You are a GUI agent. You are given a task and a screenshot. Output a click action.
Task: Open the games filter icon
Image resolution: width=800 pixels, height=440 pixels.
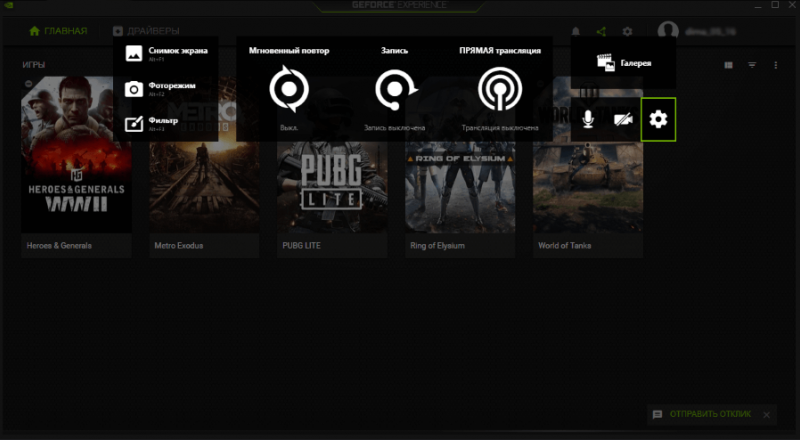(x=752, y=65)
